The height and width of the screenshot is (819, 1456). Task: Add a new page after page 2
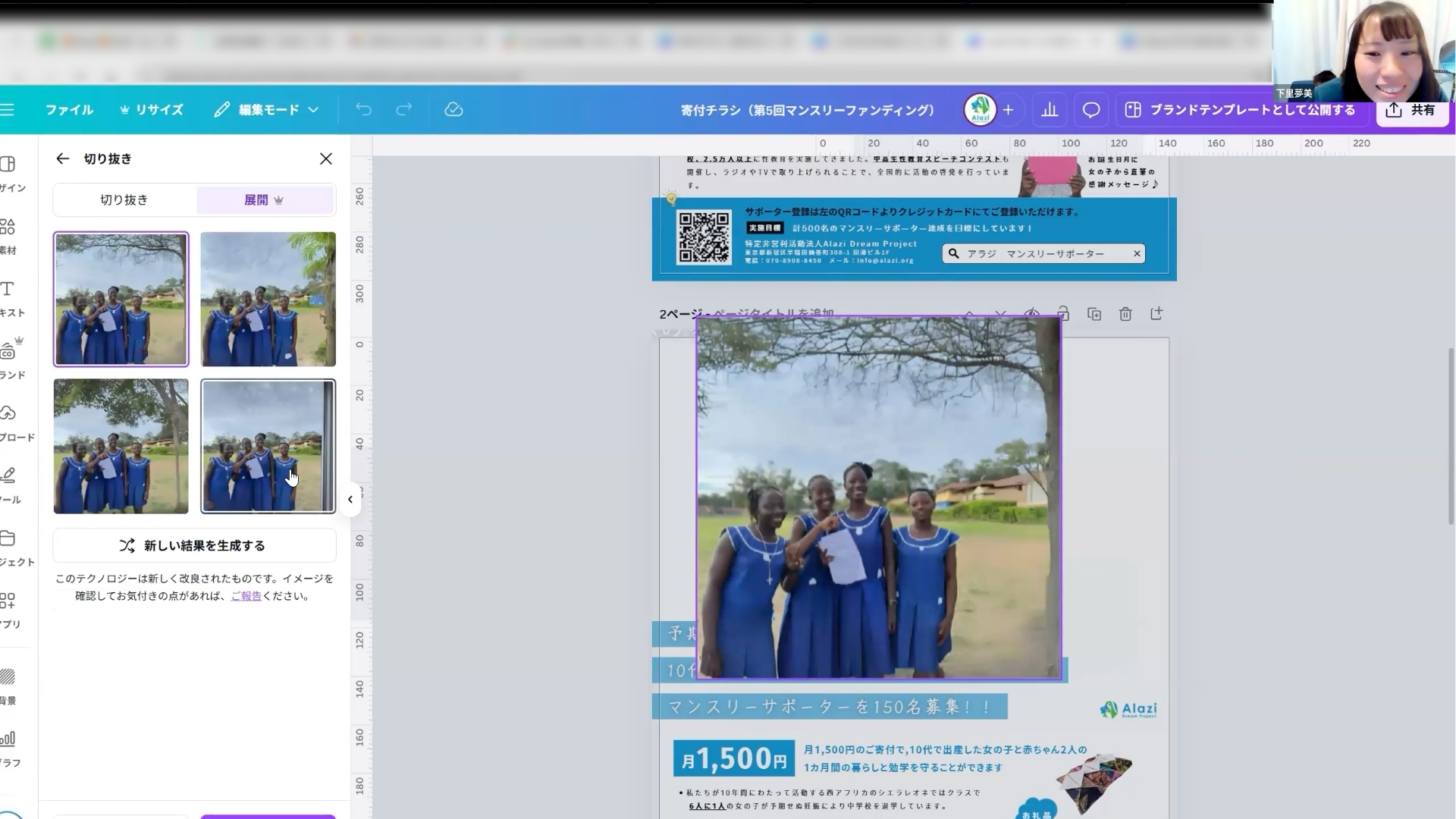[x=1156, y=313]
